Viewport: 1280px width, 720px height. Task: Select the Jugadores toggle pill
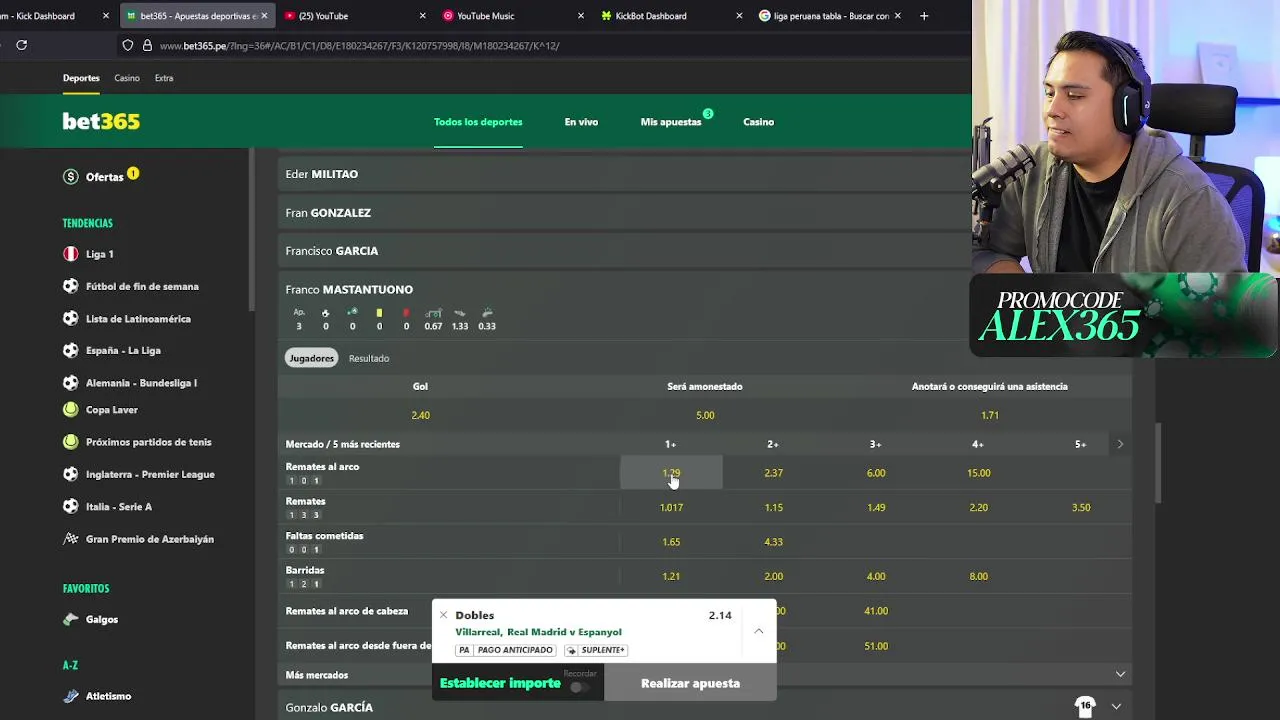tap(311, 358)
